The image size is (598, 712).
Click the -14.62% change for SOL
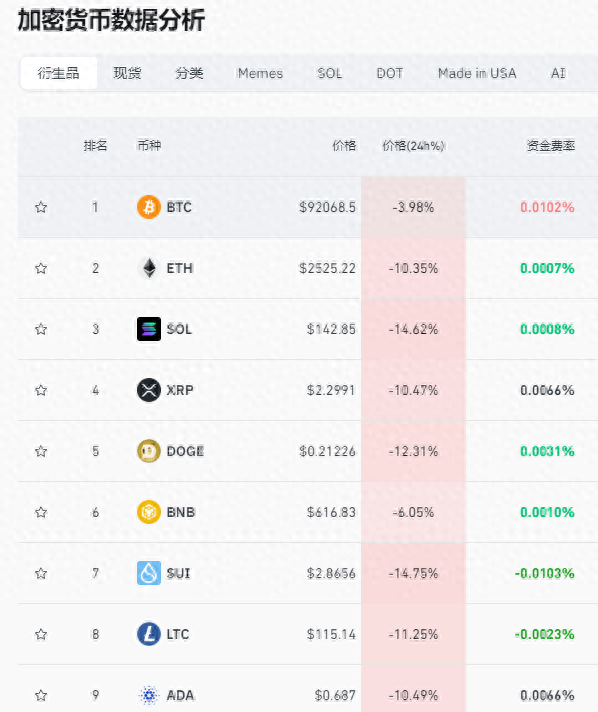pyautogui.click(x=413, y=329)
